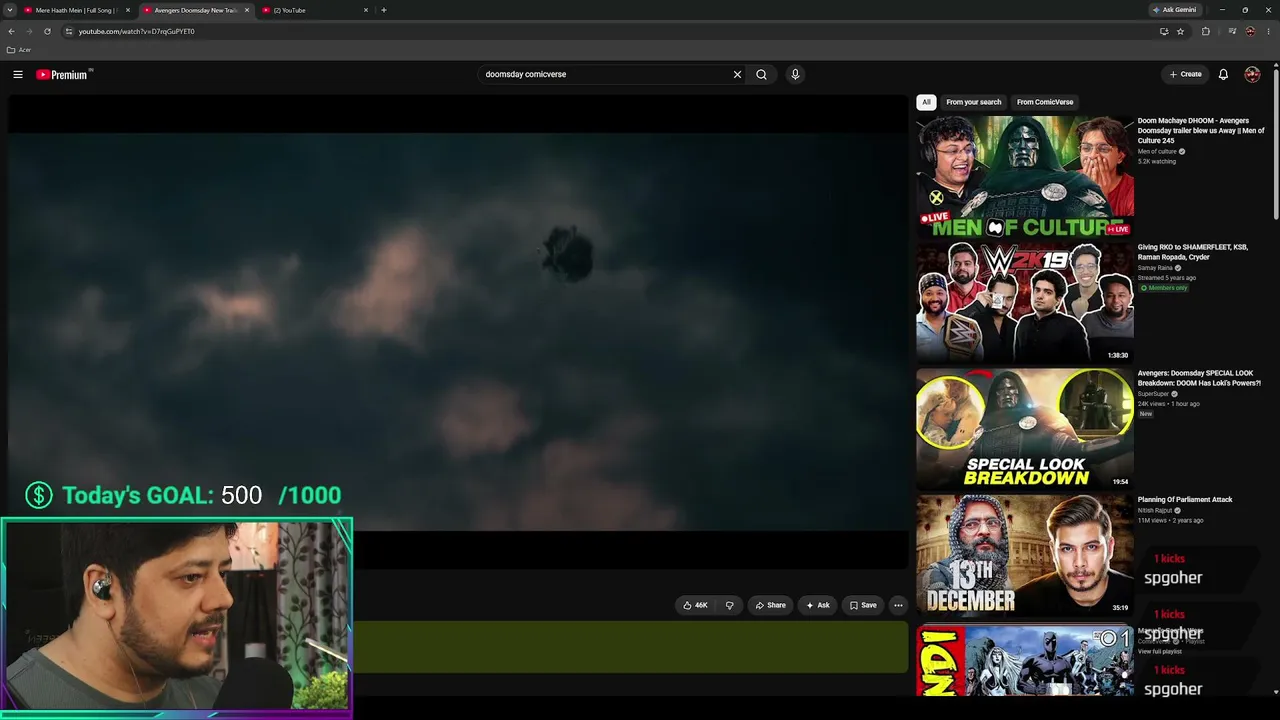Viewport: 1280px width, 720px height.
Task: Visit Samay Raina channel
Action: tap(1155, 268)
